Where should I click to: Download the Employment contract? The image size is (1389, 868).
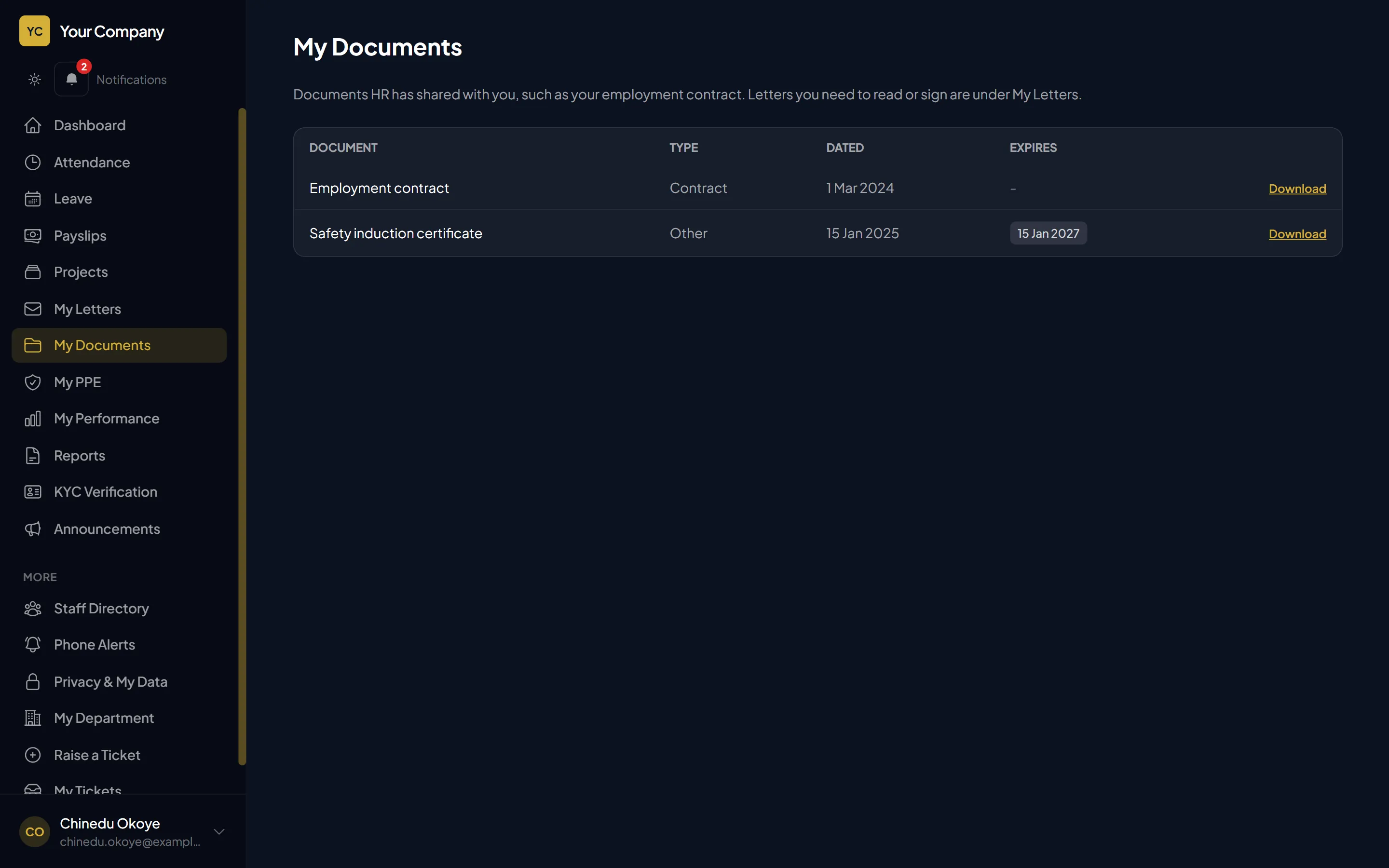(1297, 188)
